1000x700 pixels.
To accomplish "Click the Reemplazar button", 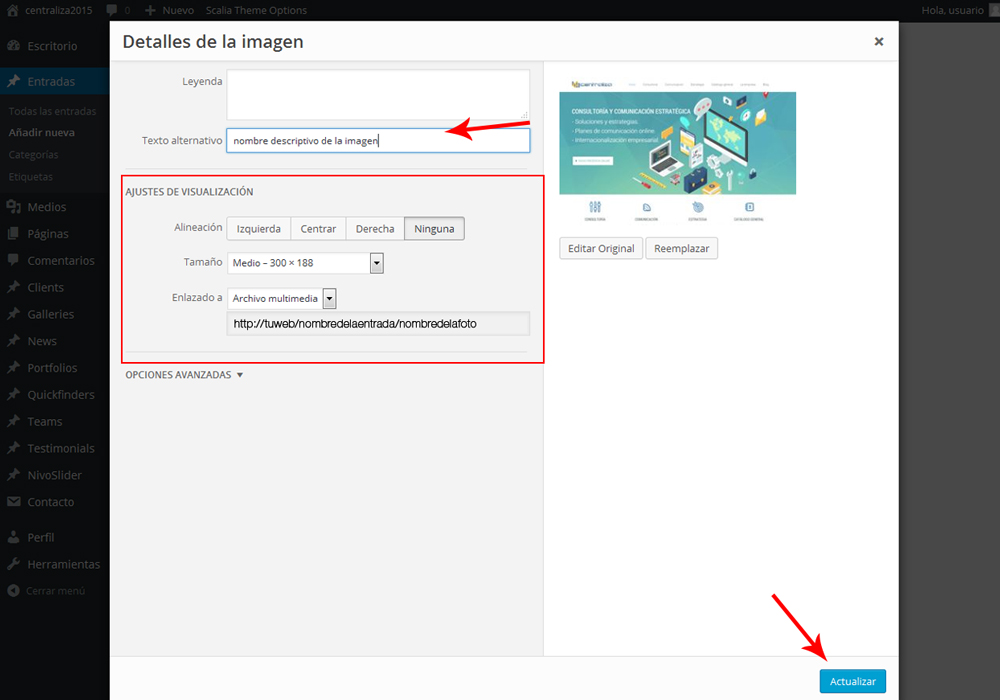I will (x=681, y=248).
